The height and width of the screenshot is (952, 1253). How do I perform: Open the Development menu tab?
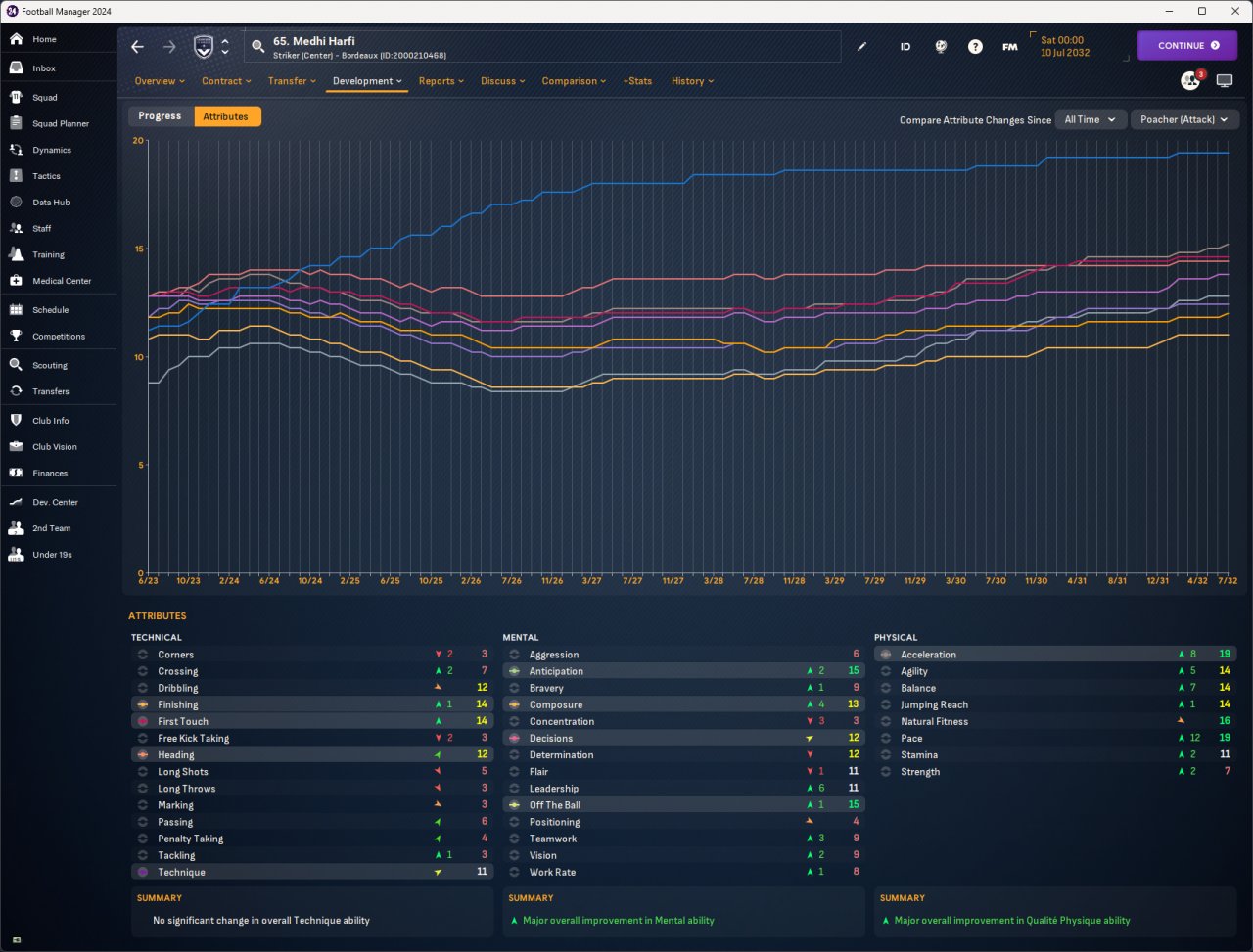pos(367,81)
